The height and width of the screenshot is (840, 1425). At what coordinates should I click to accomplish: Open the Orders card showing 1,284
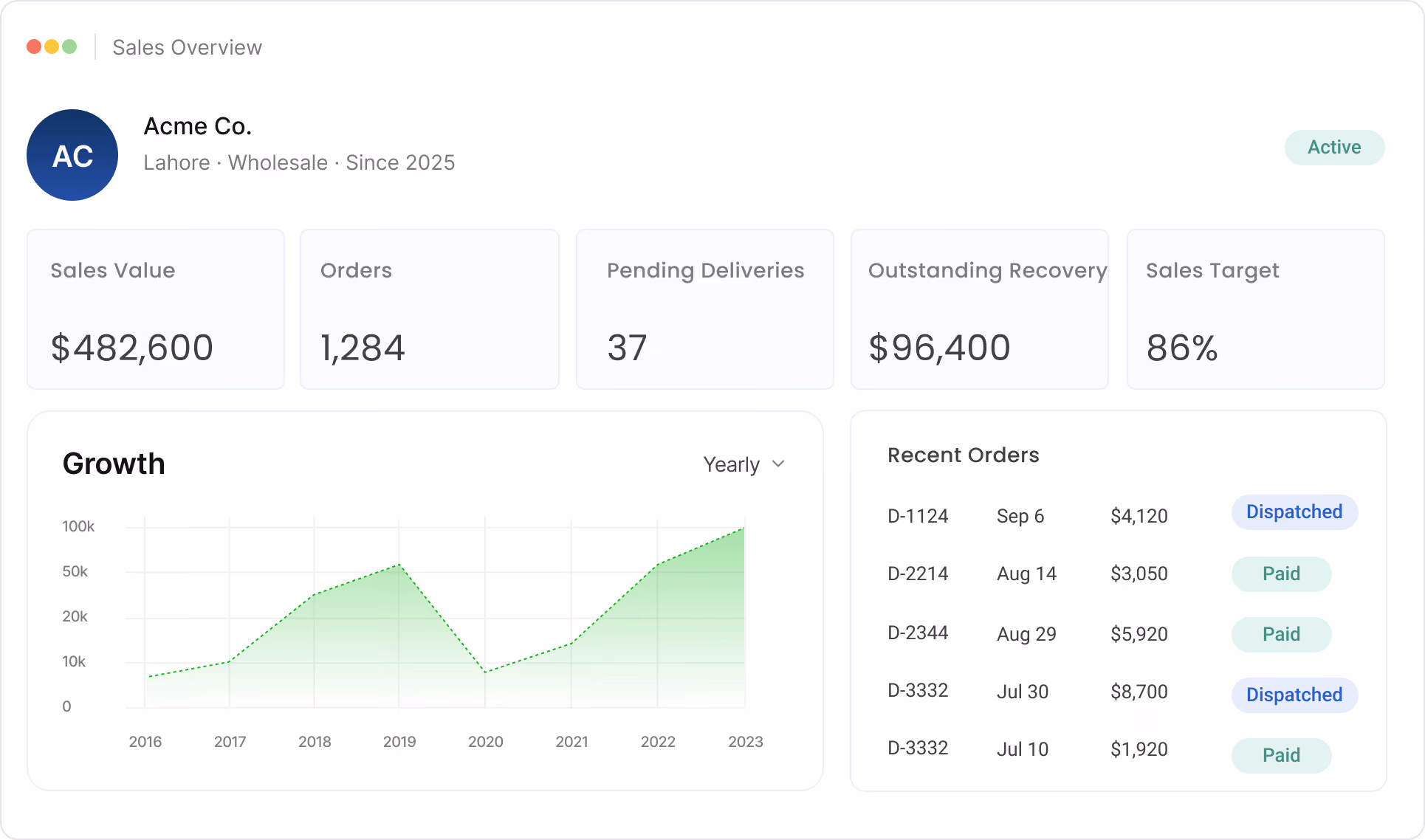(430, 309)
